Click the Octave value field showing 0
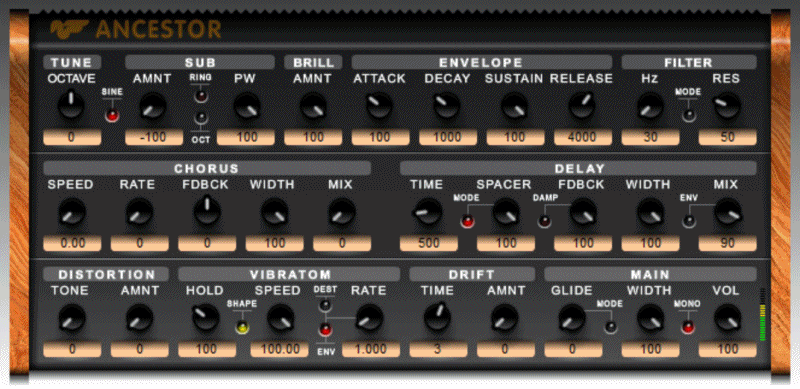 click(x=72, y=137)
